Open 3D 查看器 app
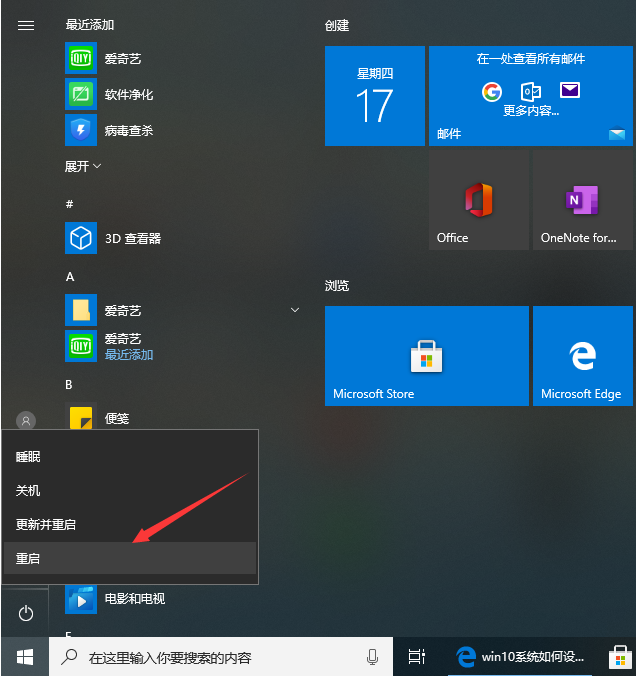The width and height of the screenshot is (636, 676). coord(80,238)
